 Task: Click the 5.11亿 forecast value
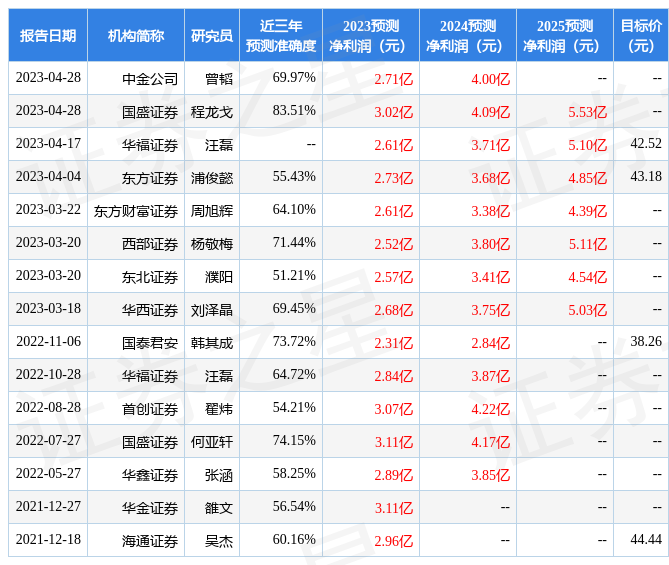coord(588,244)
